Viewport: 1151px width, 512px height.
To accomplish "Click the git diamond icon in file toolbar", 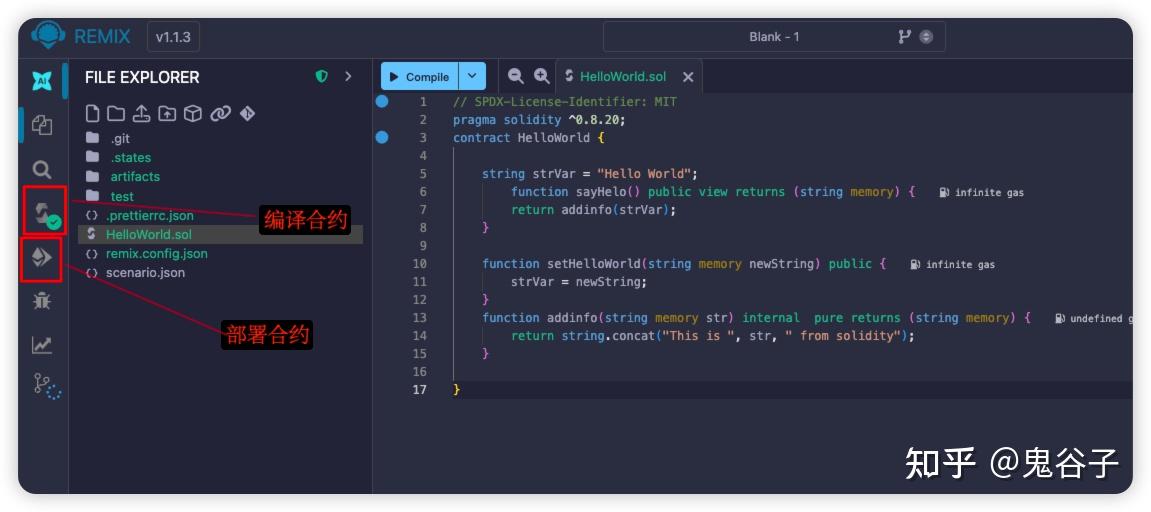I will (x=247, y=113).
